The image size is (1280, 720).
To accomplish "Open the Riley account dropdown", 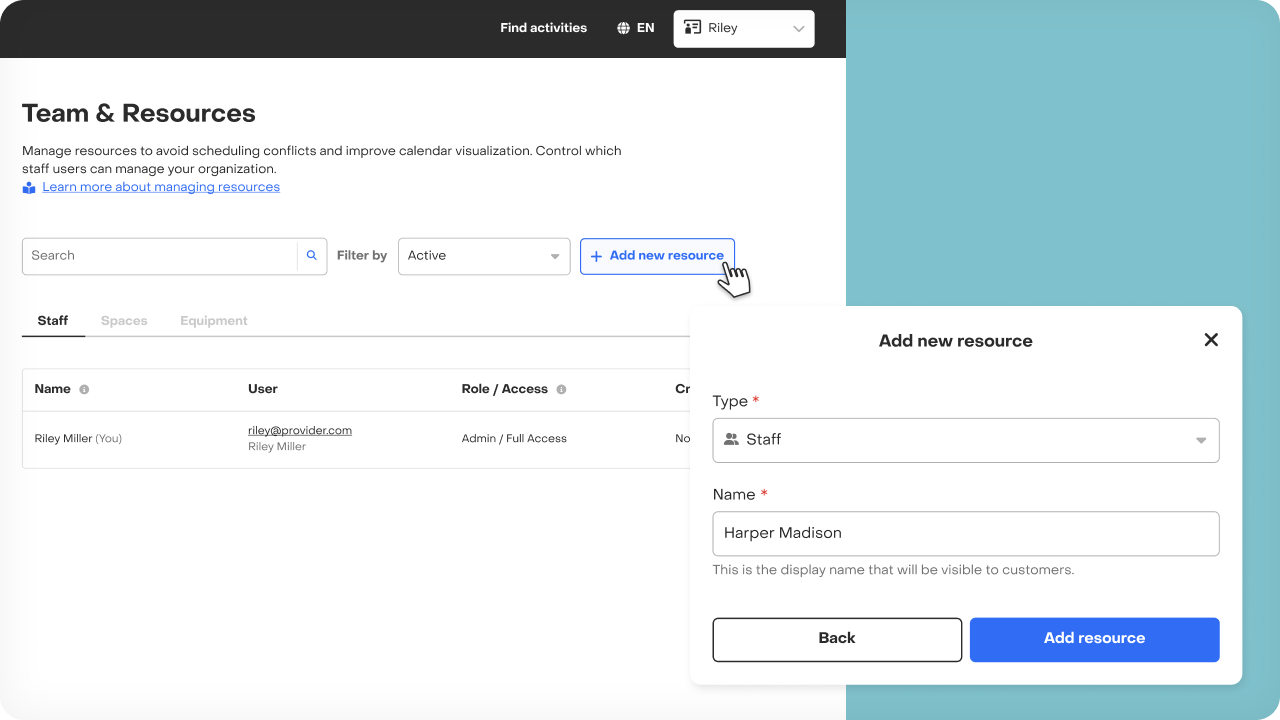I will pos(744,29).
